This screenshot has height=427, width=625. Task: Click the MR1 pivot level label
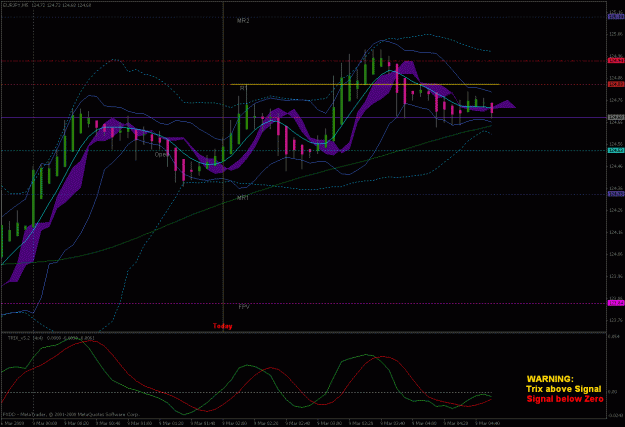point(243,198)
